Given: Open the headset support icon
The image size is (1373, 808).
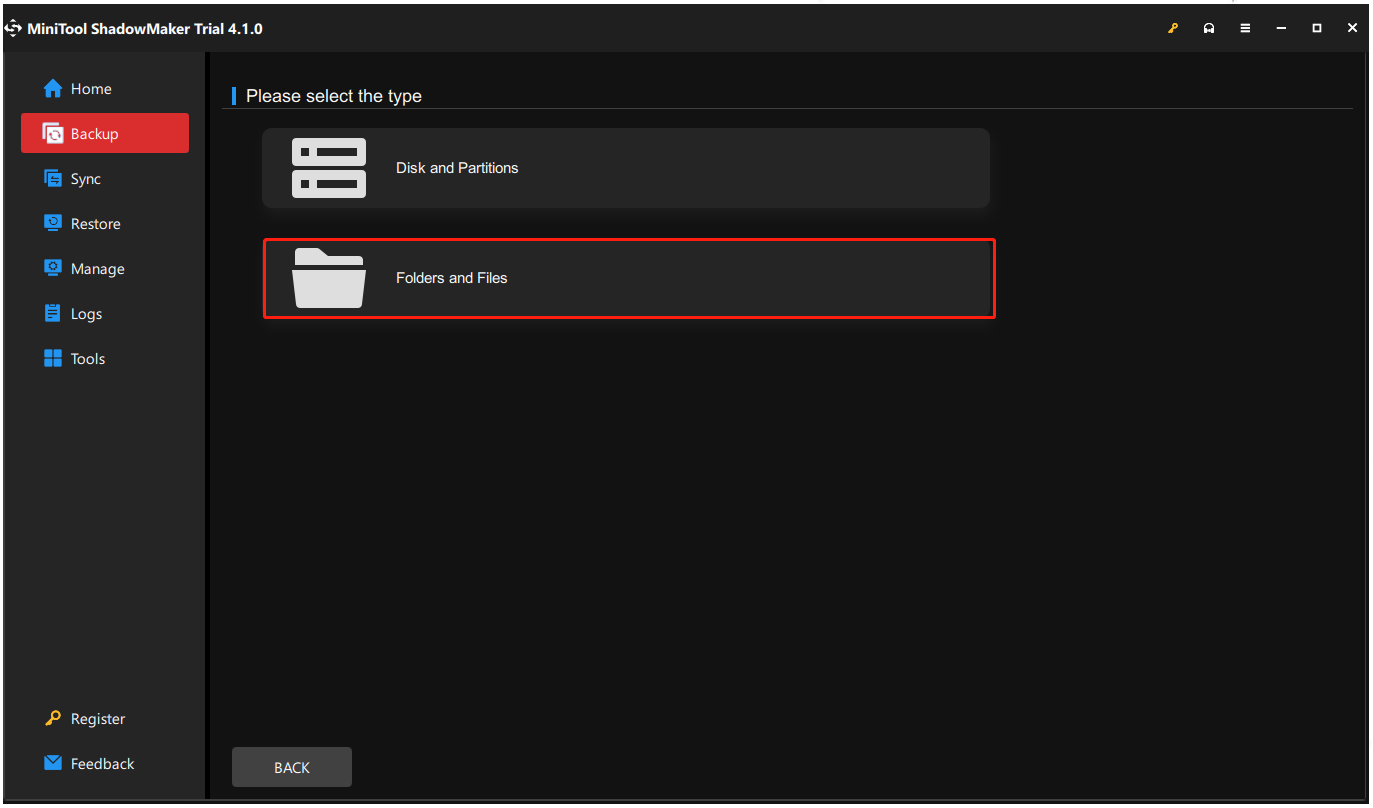Looking at the screenshot, I should 1209,28.
